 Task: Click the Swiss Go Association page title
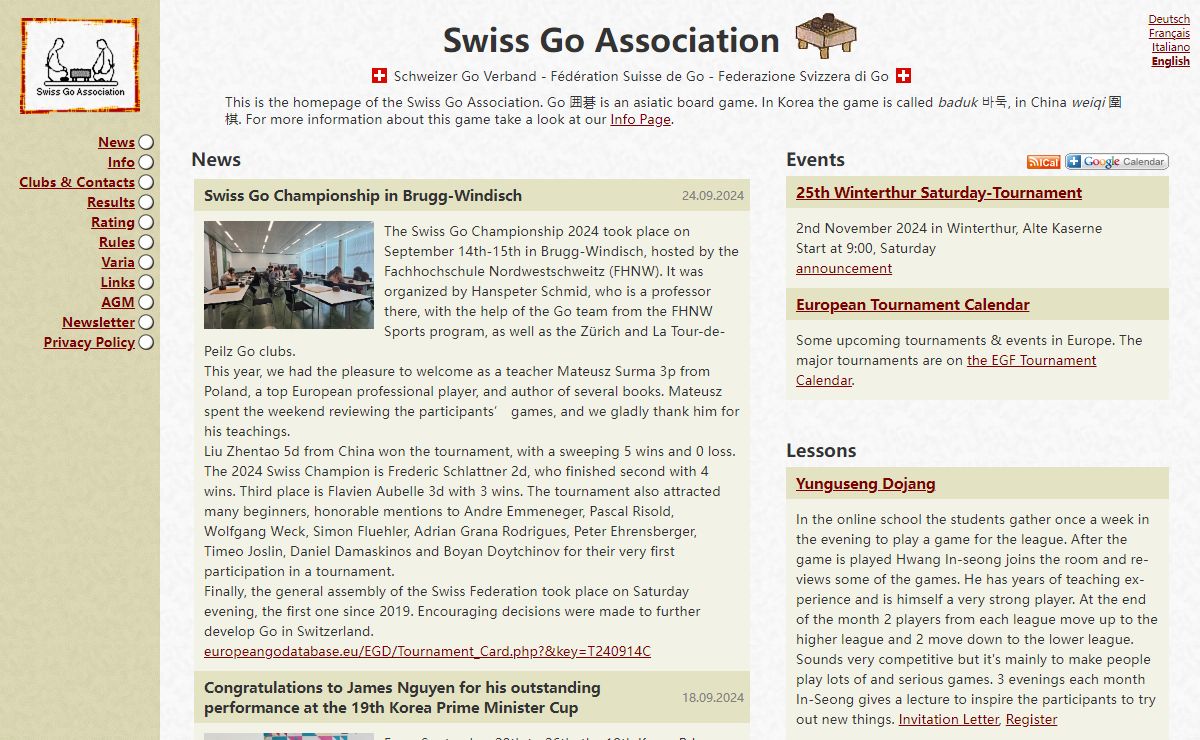(611, 40)
